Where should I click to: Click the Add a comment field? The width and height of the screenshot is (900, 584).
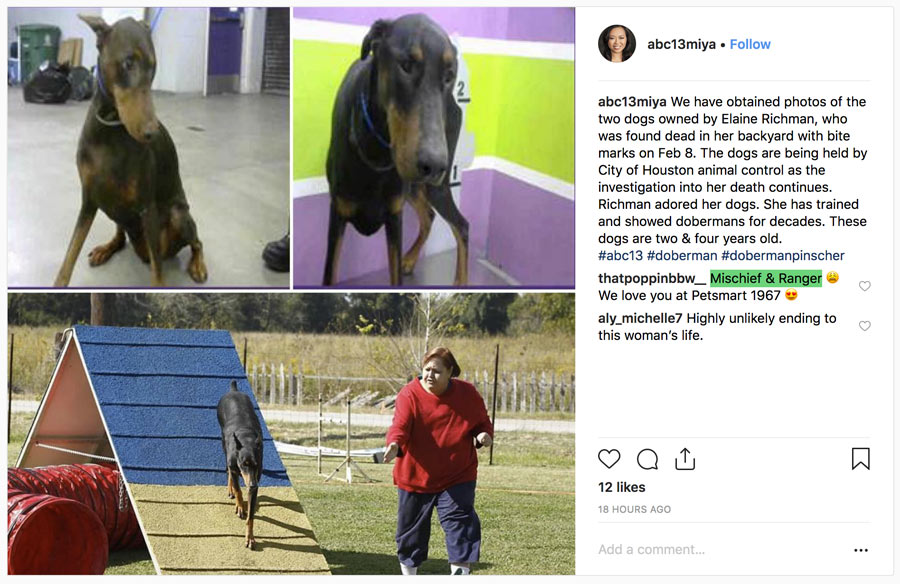point(723,550)
